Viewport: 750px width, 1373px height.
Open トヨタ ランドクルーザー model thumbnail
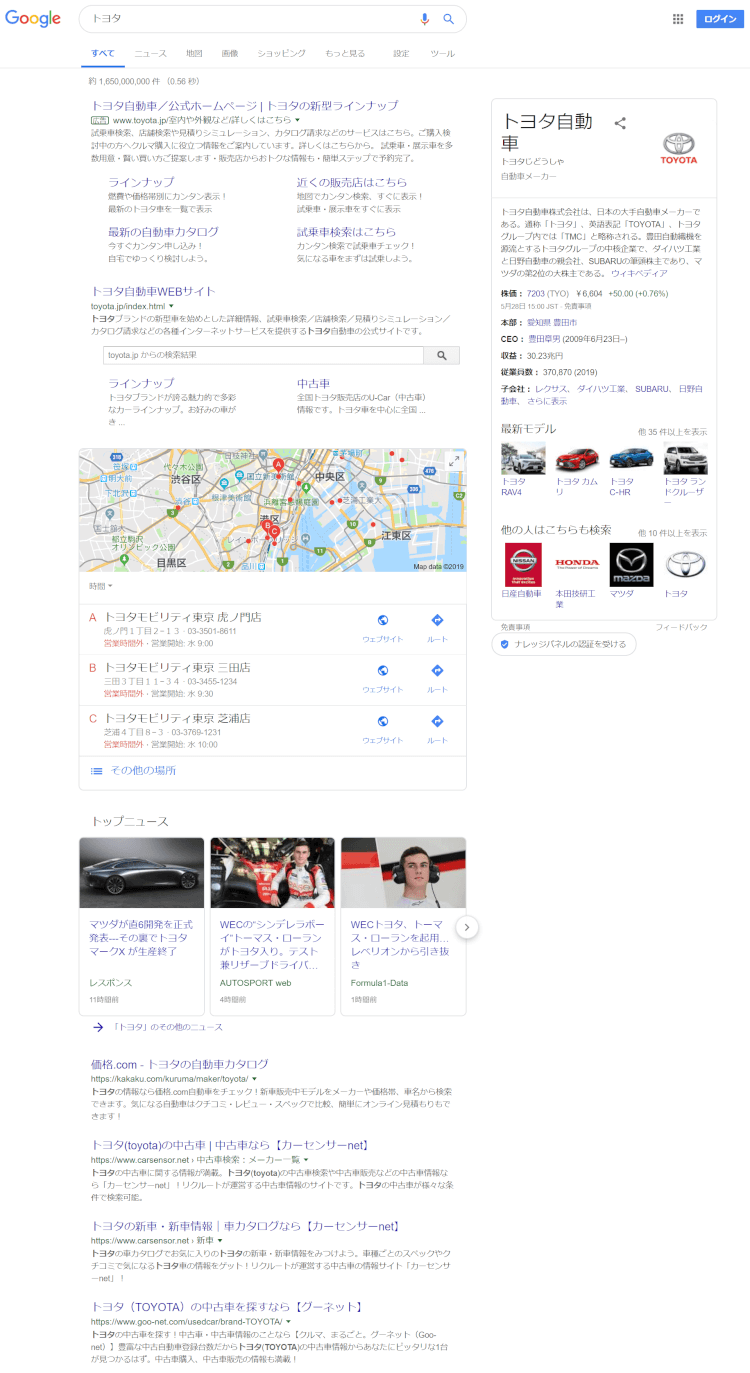click(686, 458)
